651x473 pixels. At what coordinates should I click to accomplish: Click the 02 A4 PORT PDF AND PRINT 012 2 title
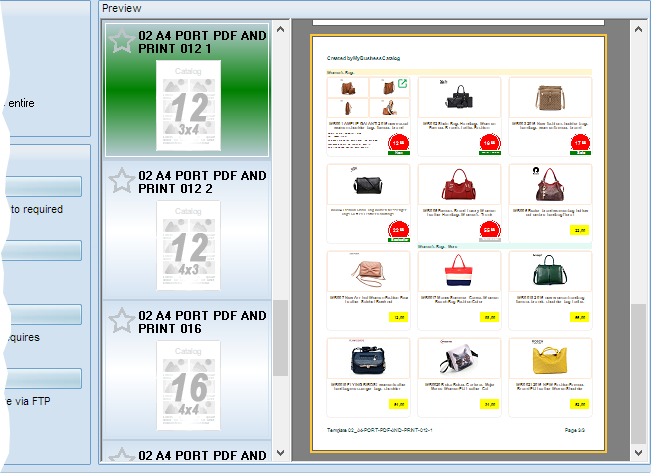pos(202,182)
